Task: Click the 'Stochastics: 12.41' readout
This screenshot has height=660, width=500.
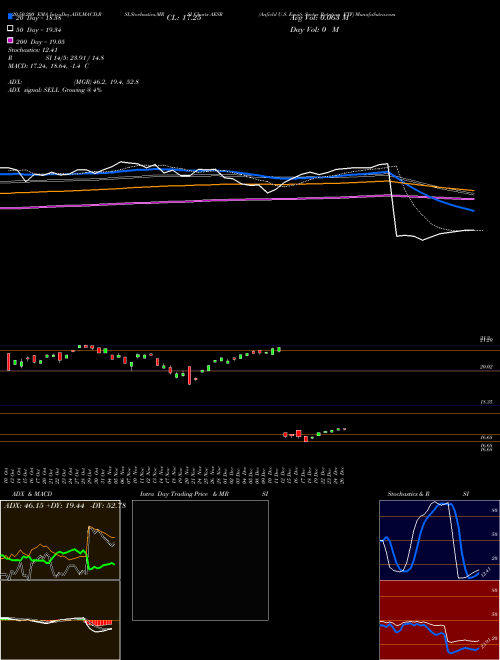Action: coord(32,50)
